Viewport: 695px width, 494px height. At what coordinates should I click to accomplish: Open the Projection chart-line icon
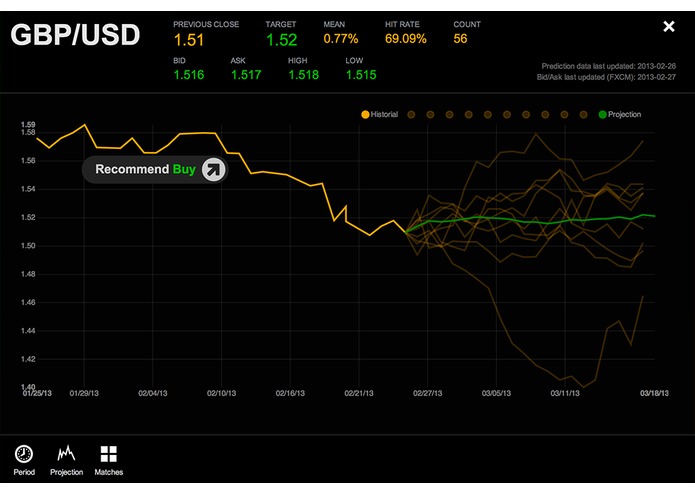click(x=66, y=454)
